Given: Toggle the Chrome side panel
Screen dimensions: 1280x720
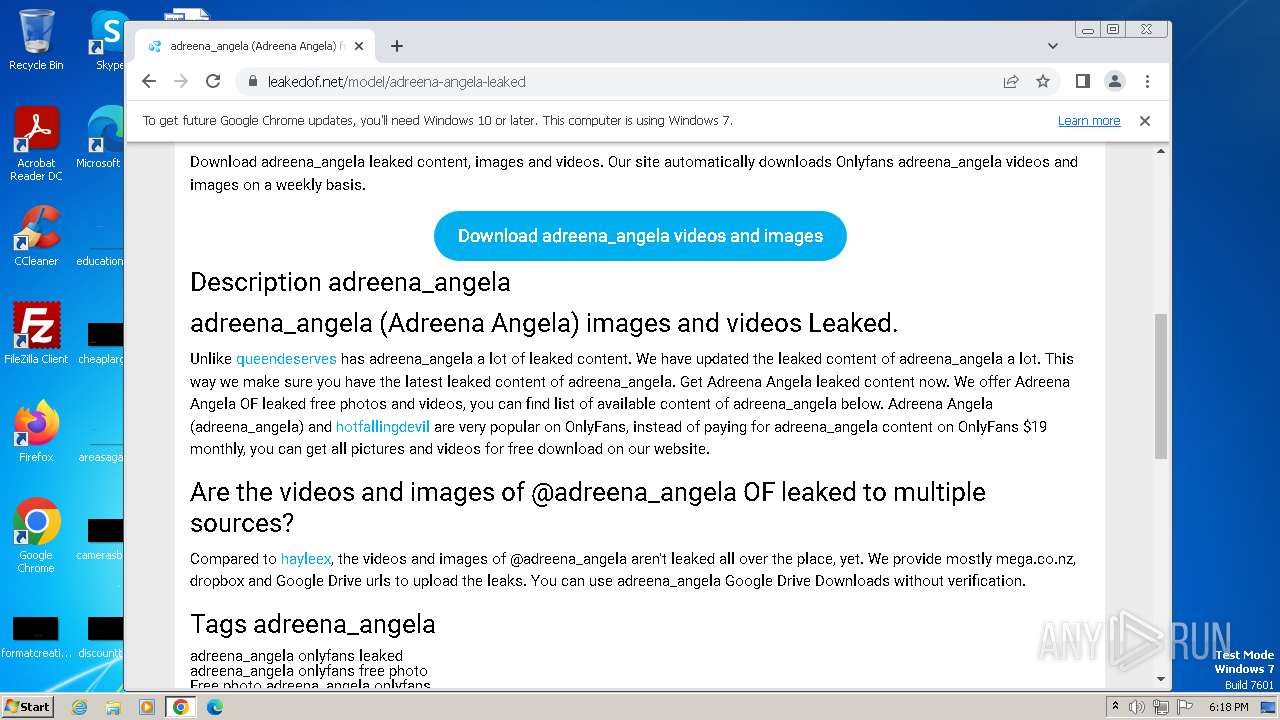Looking at the screenshot, I should (x=1082, y=81).
